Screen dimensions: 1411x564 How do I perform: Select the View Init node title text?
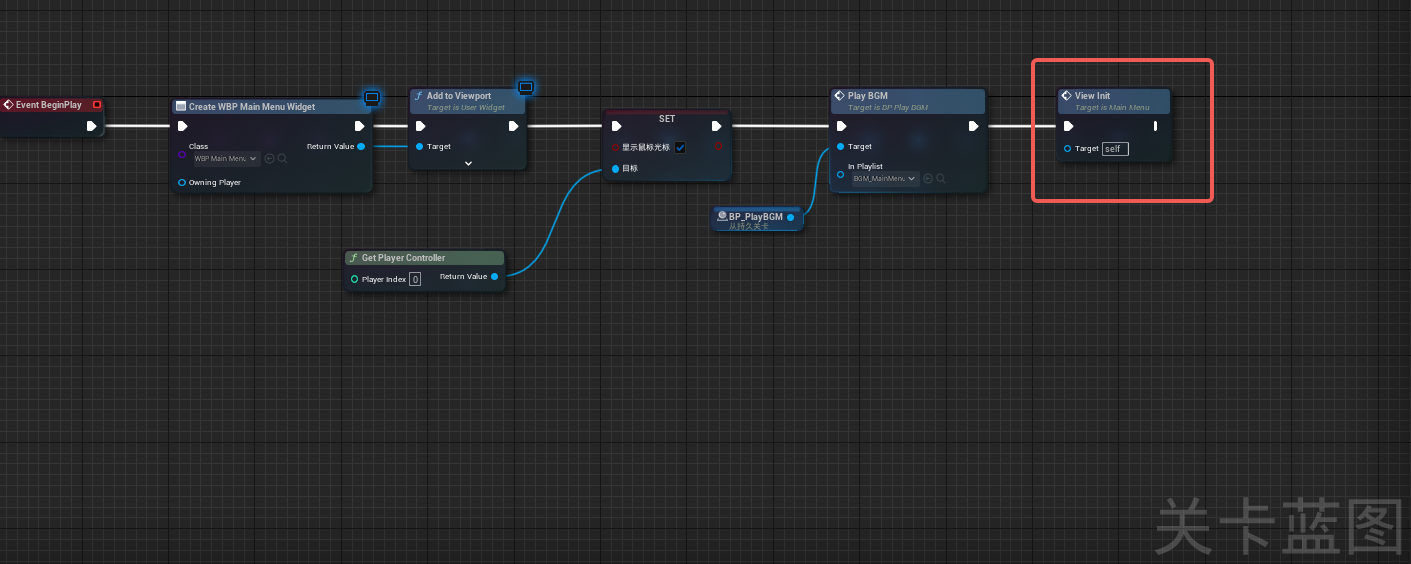point(1093,96)
